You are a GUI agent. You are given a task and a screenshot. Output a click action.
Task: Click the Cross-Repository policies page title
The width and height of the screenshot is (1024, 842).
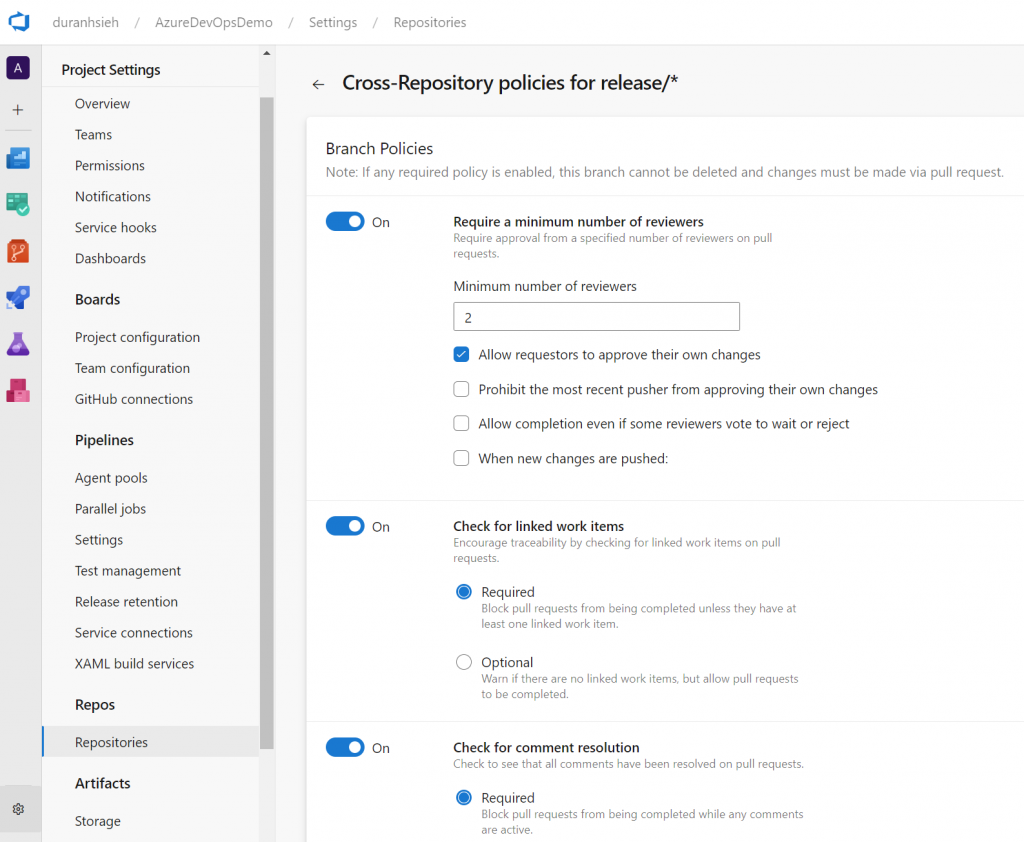(x=510, y=83)
